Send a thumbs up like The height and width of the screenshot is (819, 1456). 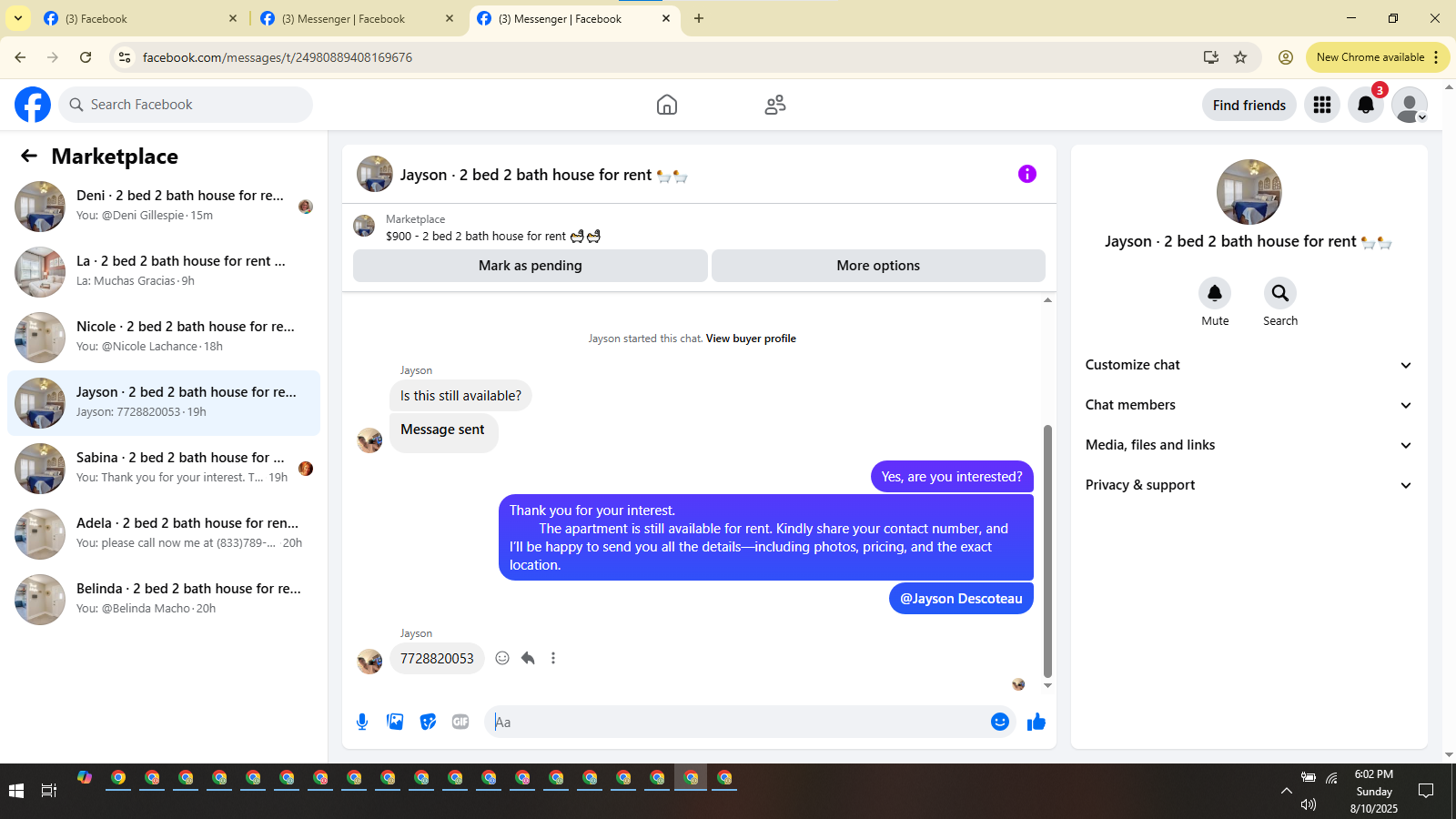[1036, 722]
